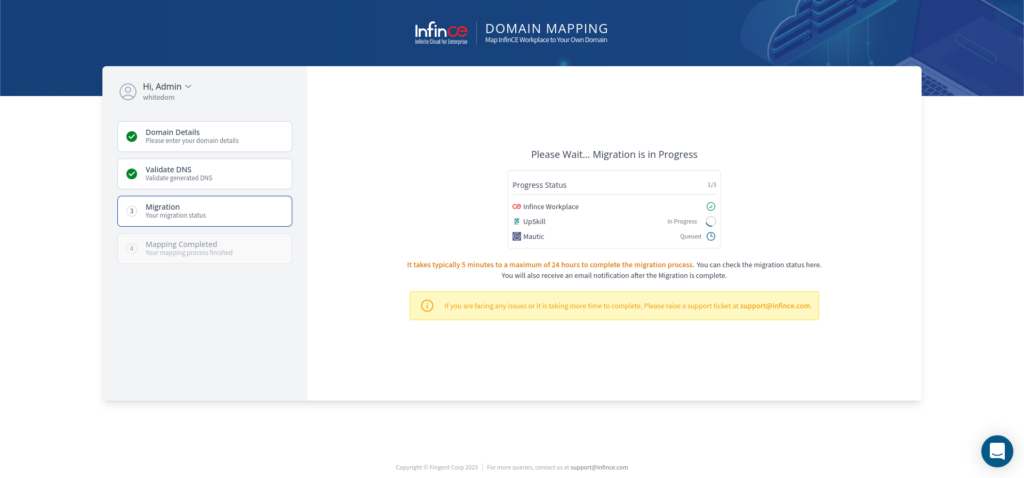
Task: Click the Admin user avatar icon
Action: (x=128, y=91)
